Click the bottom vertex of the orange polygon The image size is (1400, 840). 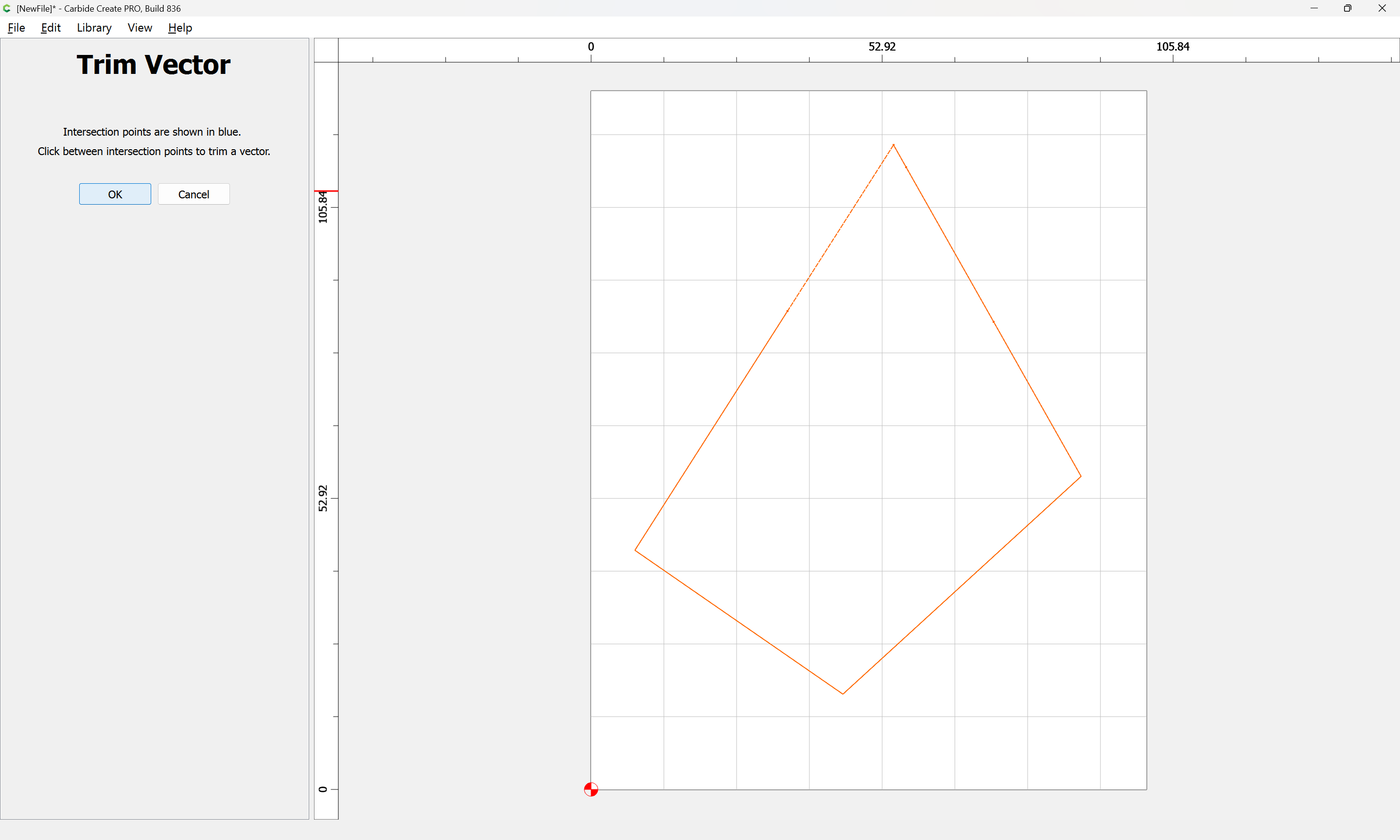[842, 693]
